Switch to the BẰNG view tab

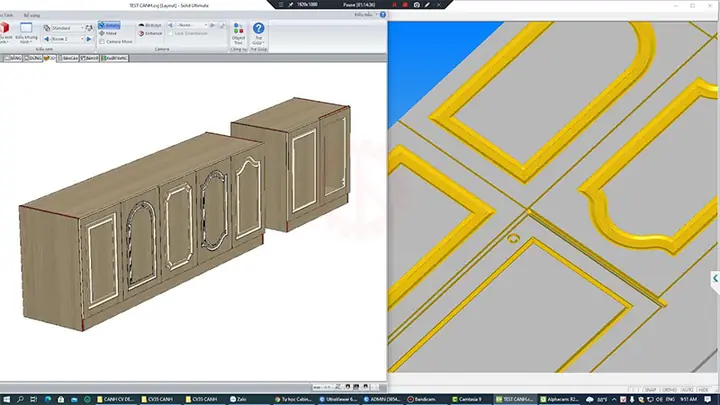click(x=13, y=58)
